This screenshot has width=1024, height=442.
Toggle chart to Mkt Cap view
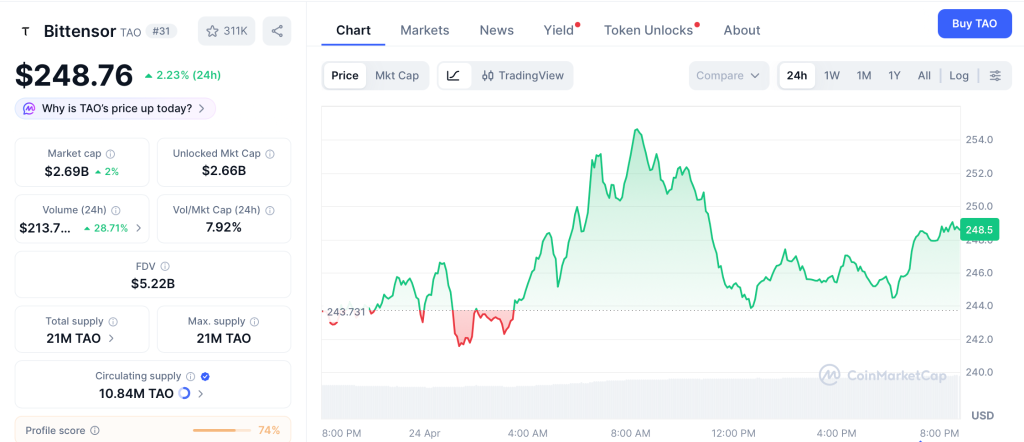pyautogui.click(x=397, y=76)
